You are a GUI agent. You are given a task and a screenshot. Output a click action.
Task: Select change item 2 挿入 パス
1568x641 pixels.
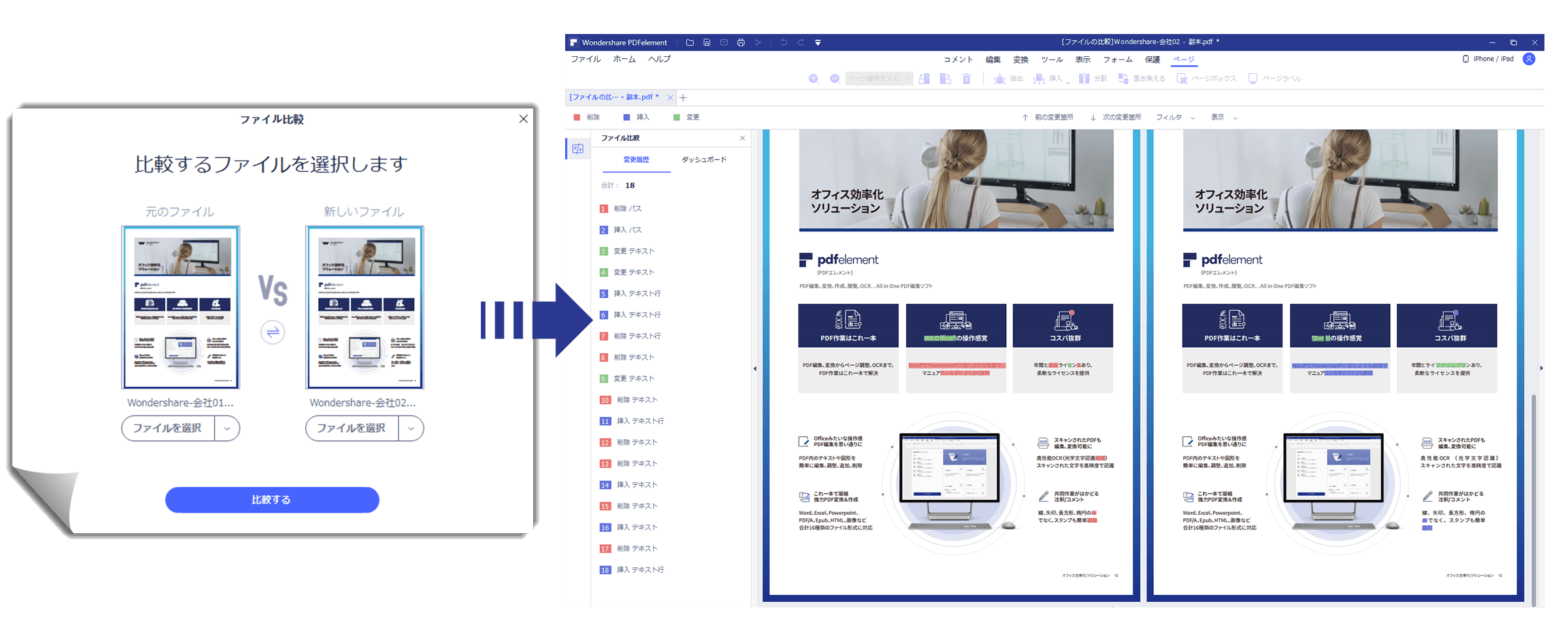(621, 230)
